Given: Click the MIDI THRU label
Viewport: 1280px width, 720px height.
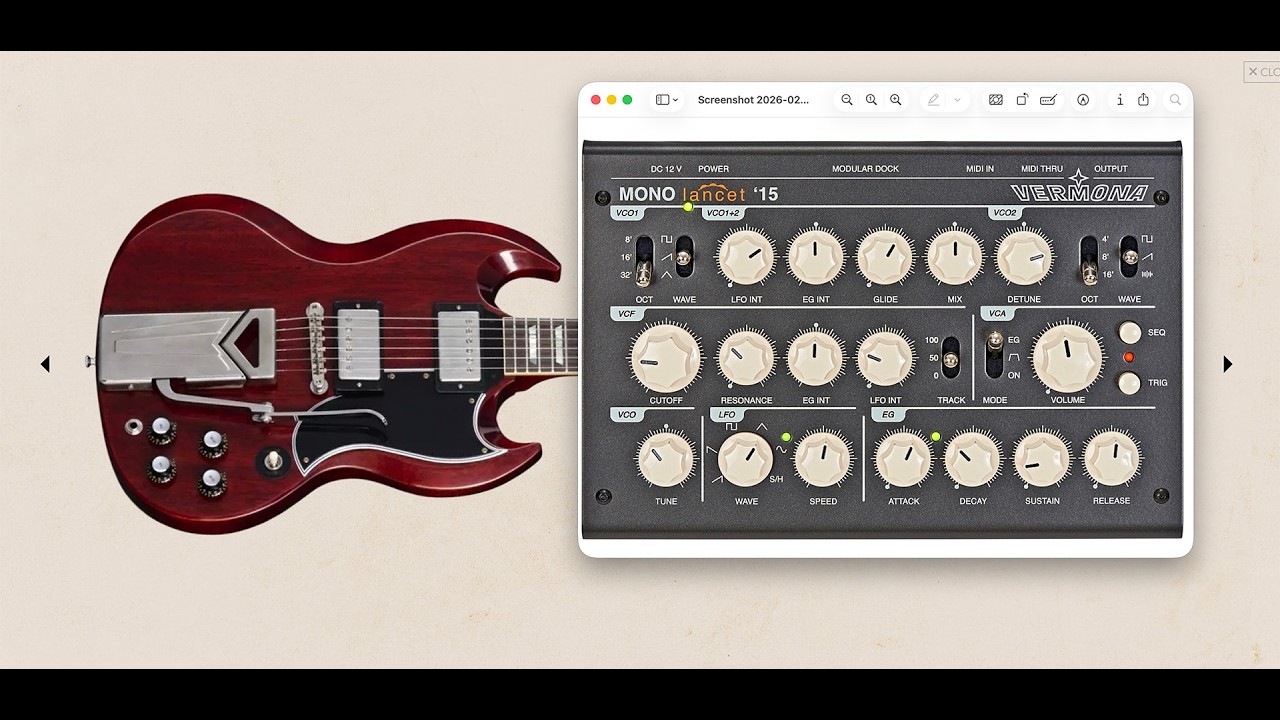Looking at the screenshot, I should coord(1042,169).
